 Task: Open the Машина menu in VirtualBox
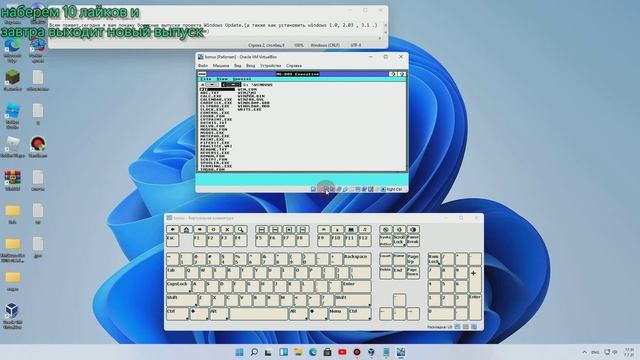click(221, 65)
